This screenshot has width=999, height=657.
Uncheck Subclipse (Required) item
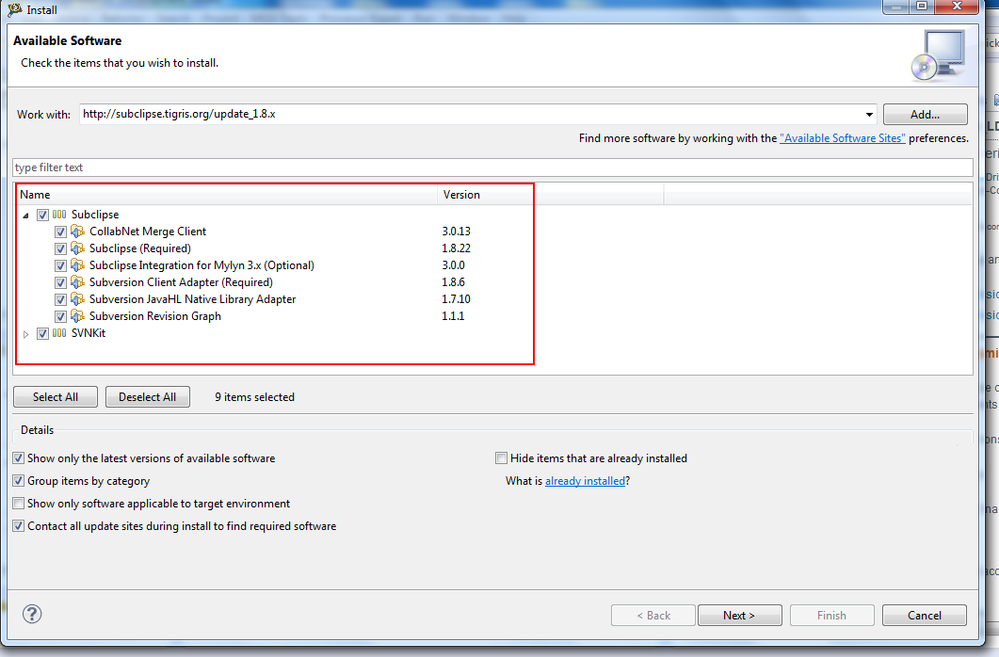click(x=61, y=249)
